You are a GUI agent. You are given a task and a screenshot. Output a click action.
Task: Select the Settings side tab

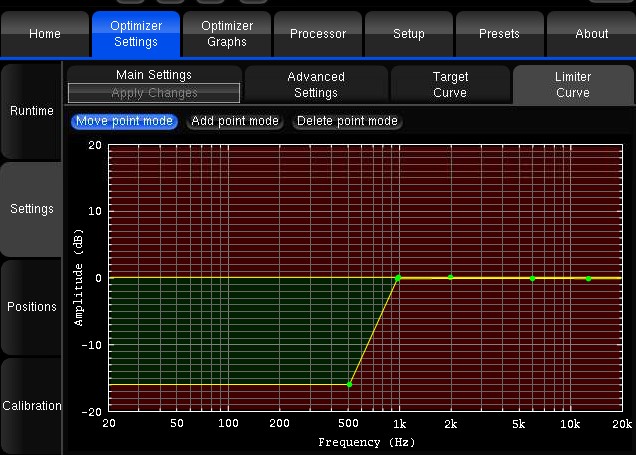tap(32, 209)
